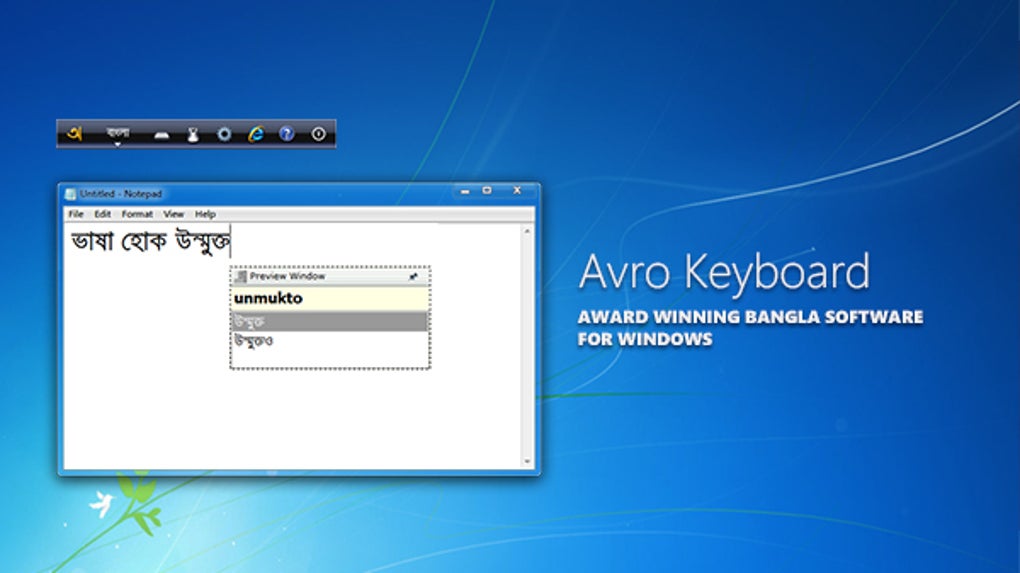The height and width of the screenshot is (573, 1020).
Task: Open the View menu in Notepad
Action: coord(173,214)
